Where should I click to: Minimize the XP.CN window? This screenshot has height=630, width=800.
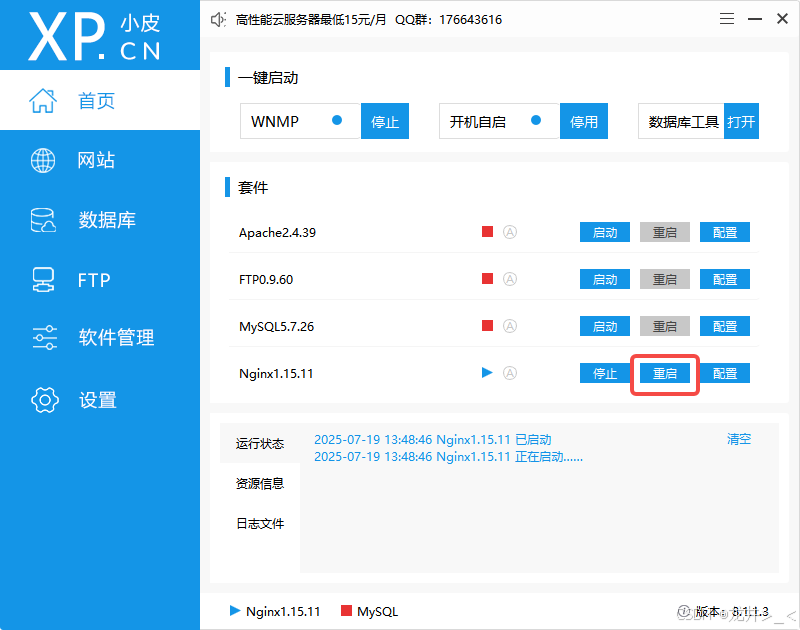[755, 19]
